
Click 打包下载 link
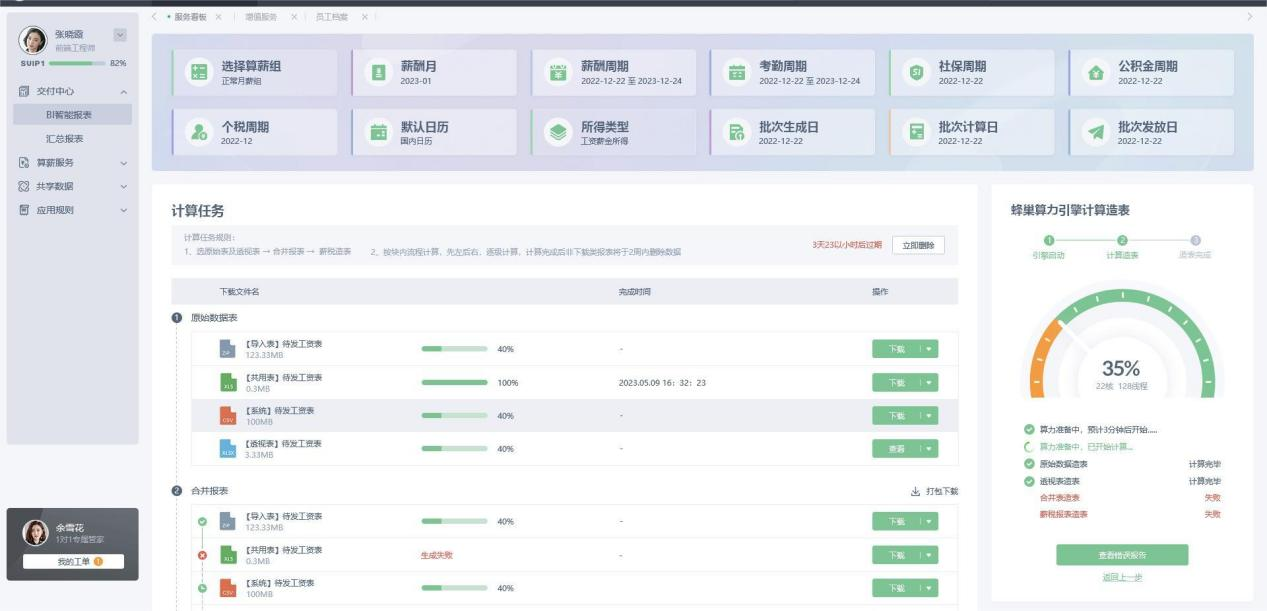point(934,491)
